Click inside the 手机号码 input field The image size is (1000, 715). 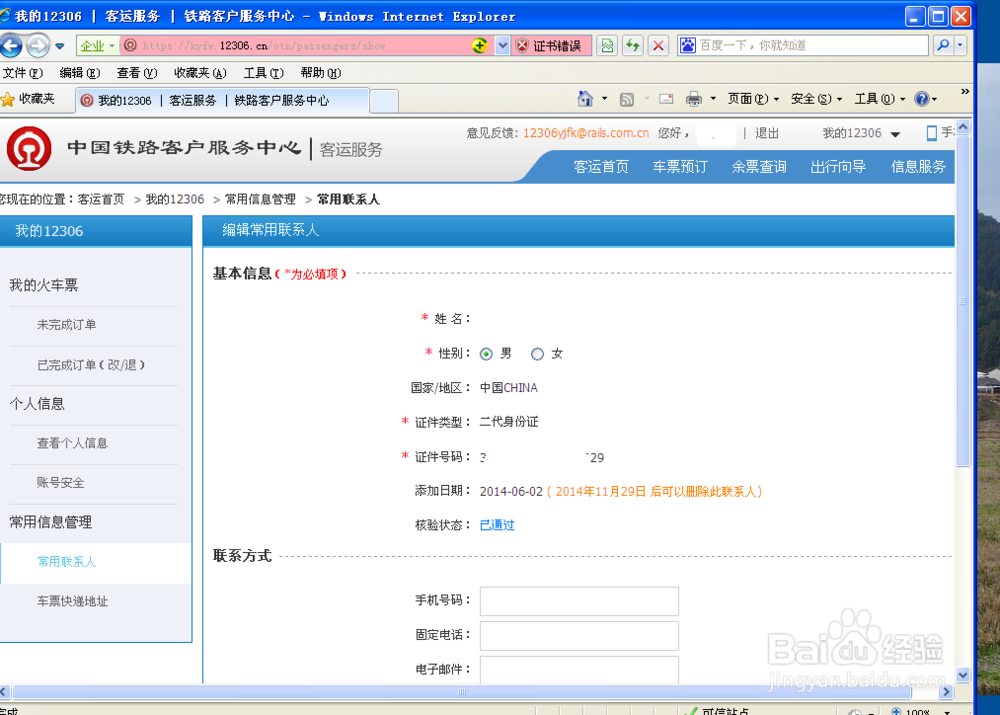(x=578, y=601)
